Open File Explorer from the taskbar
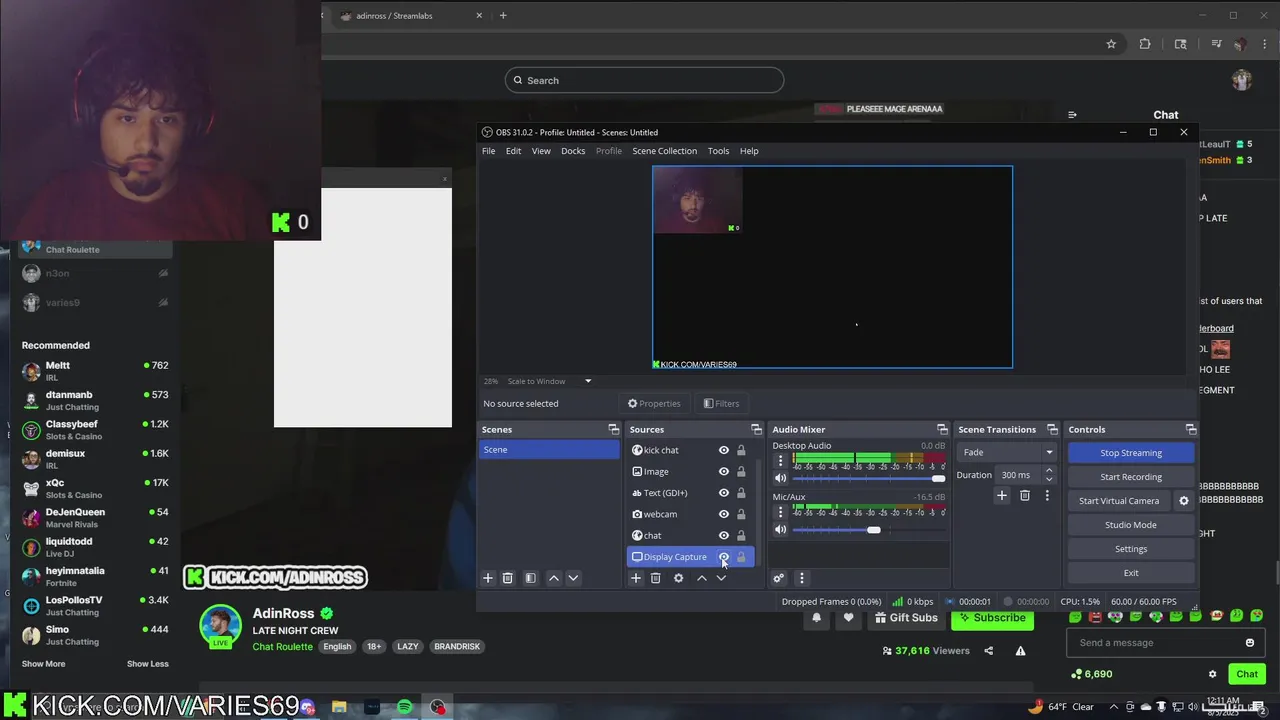Viewport: 1280px width, 720px height. click(x=339, y=707)
